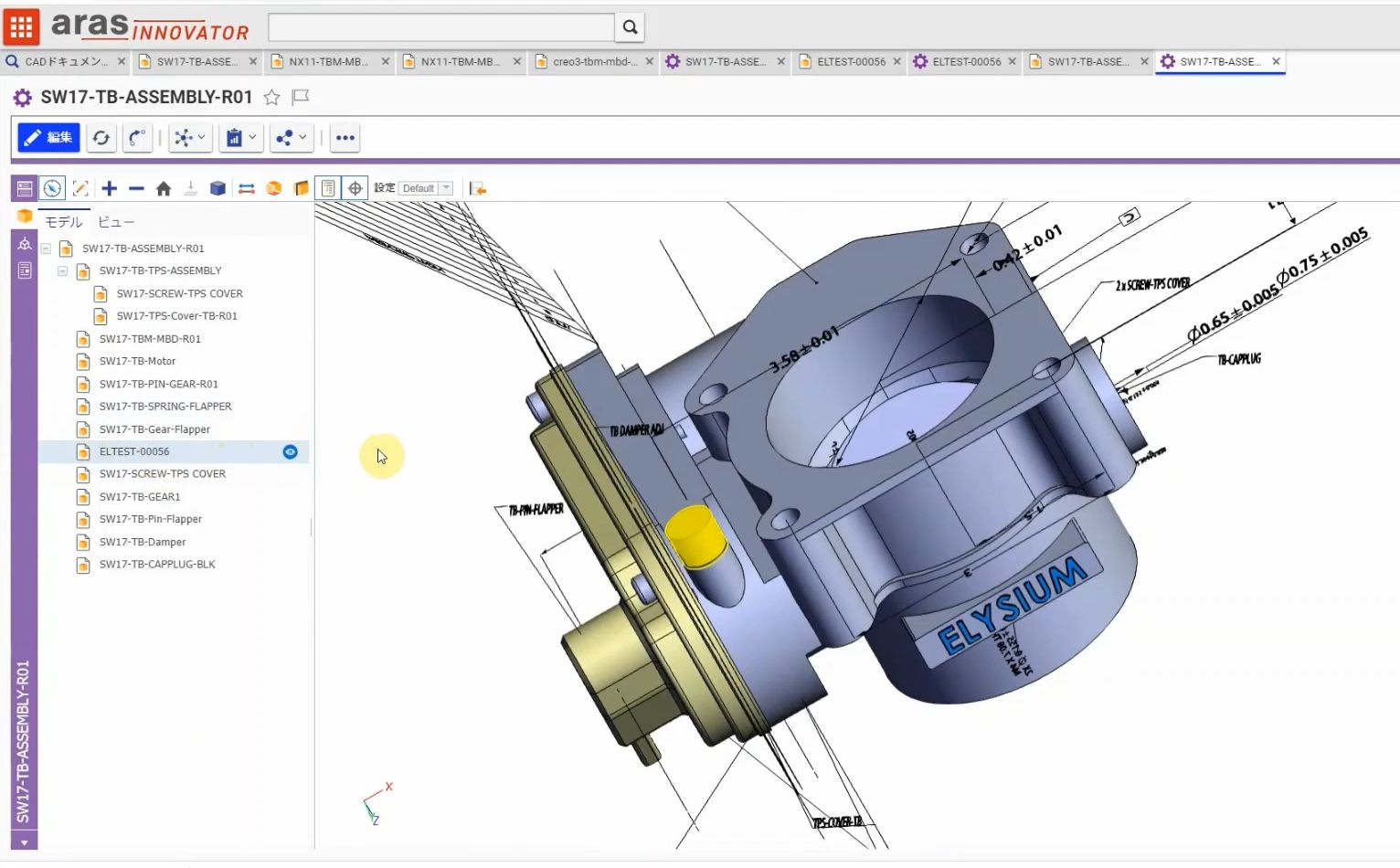The height and width of the screenshot is (868, 1400).
Task: Select SW17-TB-Gear-Flapper in tree
Action: 154,429
